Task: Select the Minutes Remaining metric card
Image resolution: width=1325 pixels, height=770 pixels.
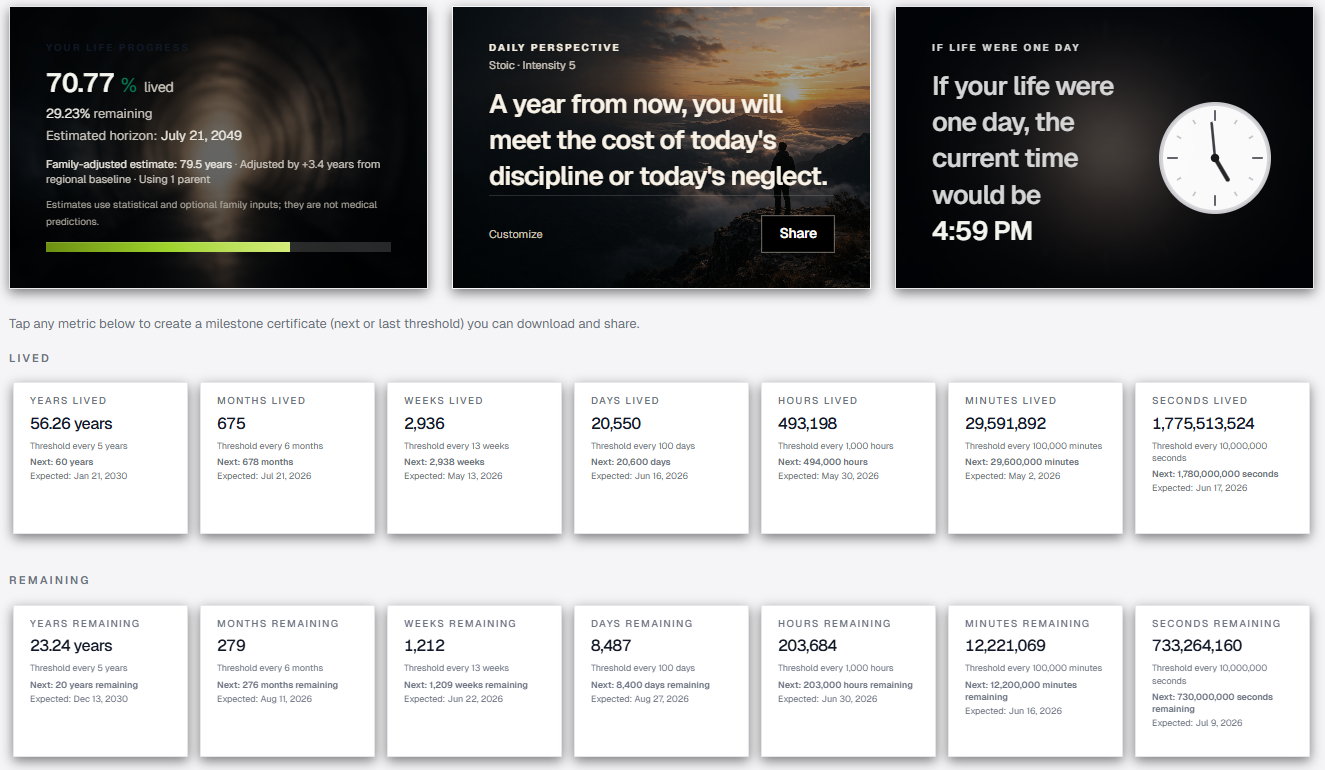Action: pyautogui.click(x=1035, y=681)
